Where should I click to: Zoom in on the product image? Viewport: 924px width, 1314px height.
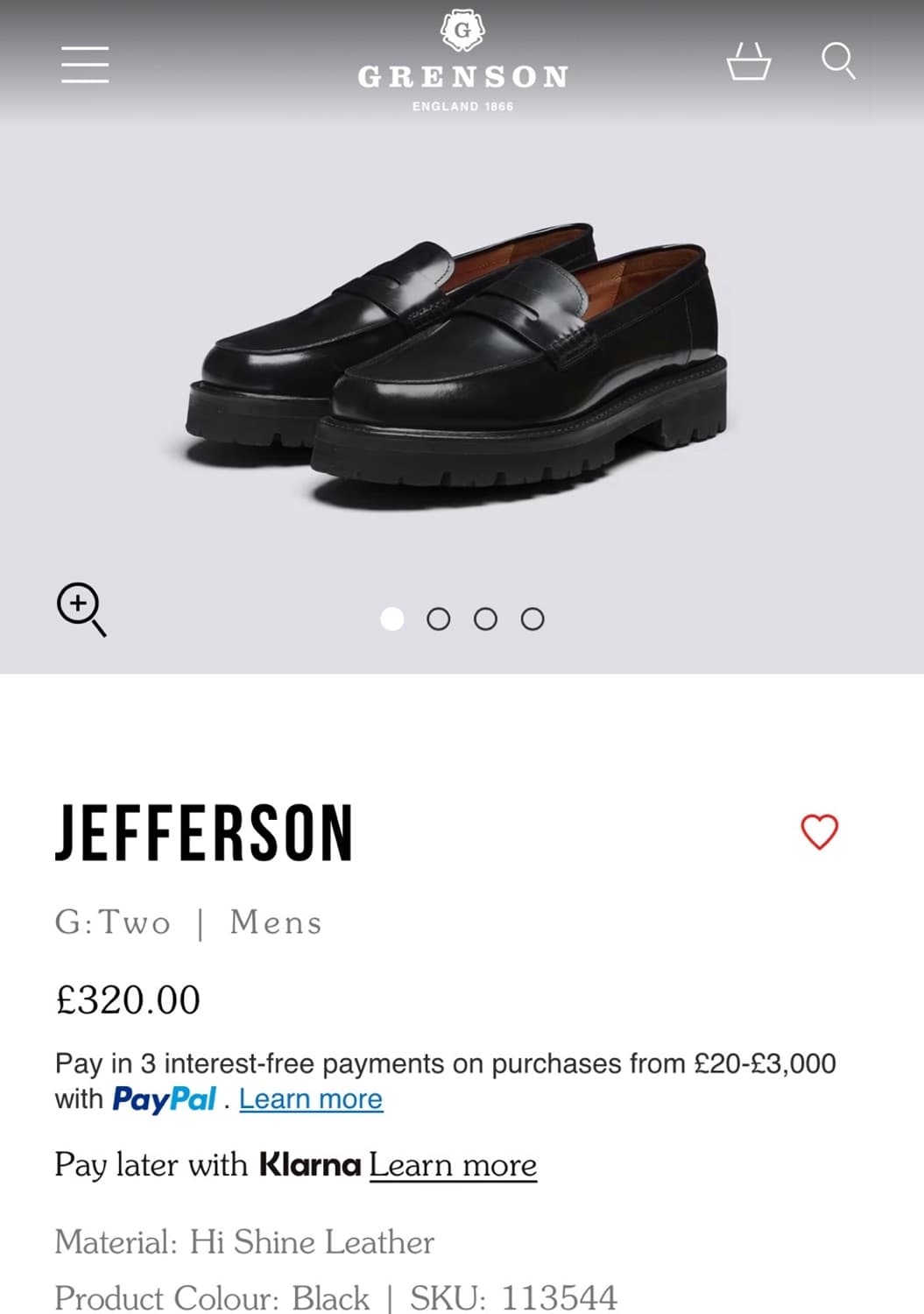point(81,609)
